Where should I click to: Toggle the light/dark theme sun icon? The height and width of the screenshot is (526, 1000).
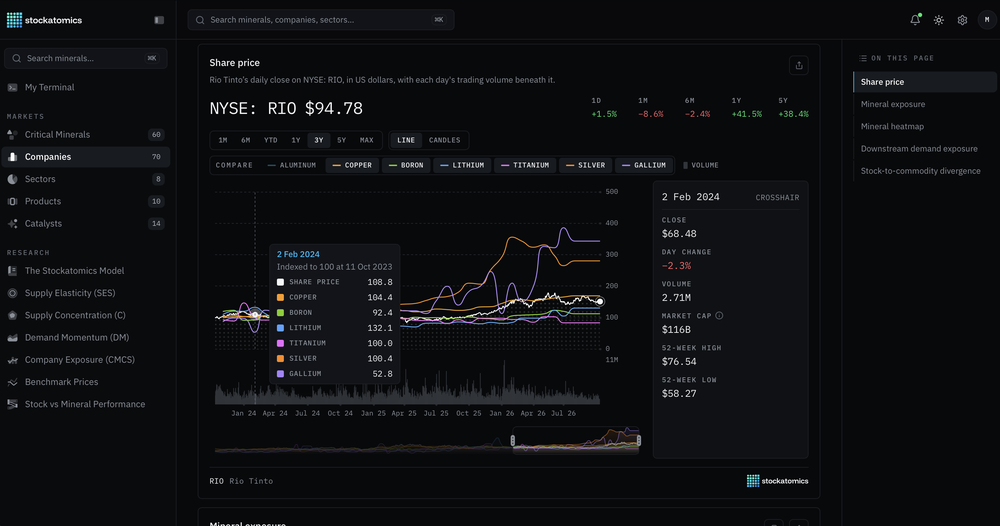(x=939, y=20)
